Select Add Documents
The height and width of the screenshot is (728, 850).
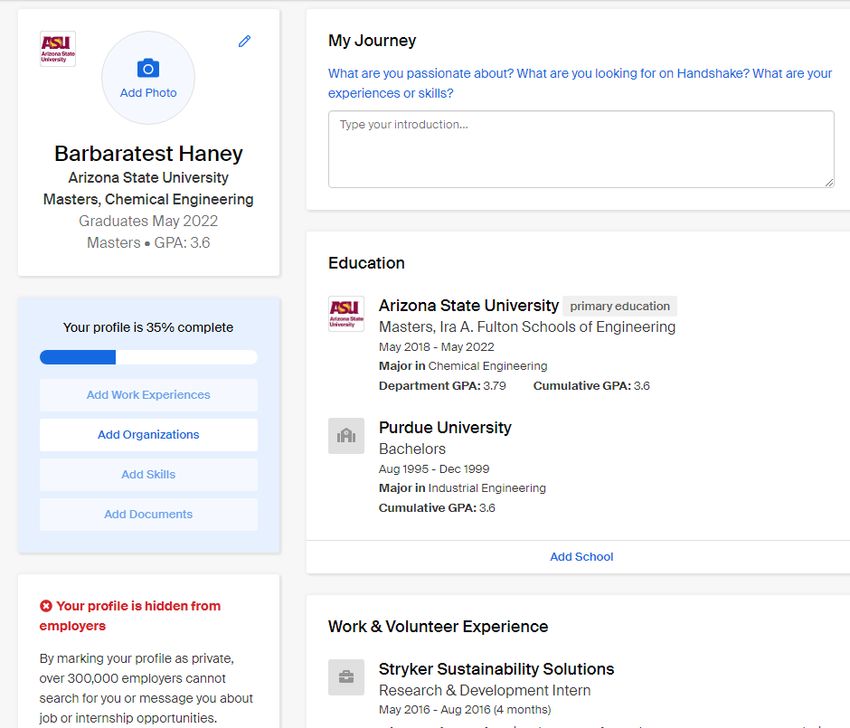(x=148, y=514)
